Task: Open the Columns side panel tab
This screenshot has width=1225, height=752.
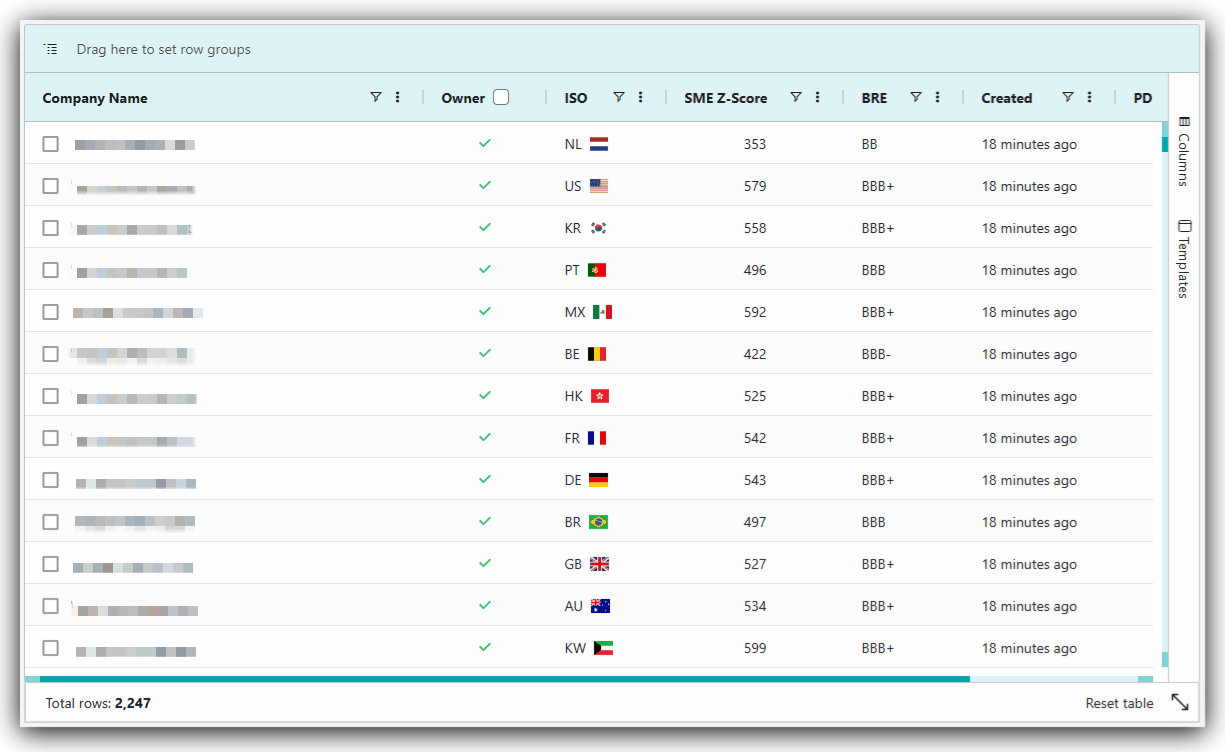Action: click(x=1184, y=151)
